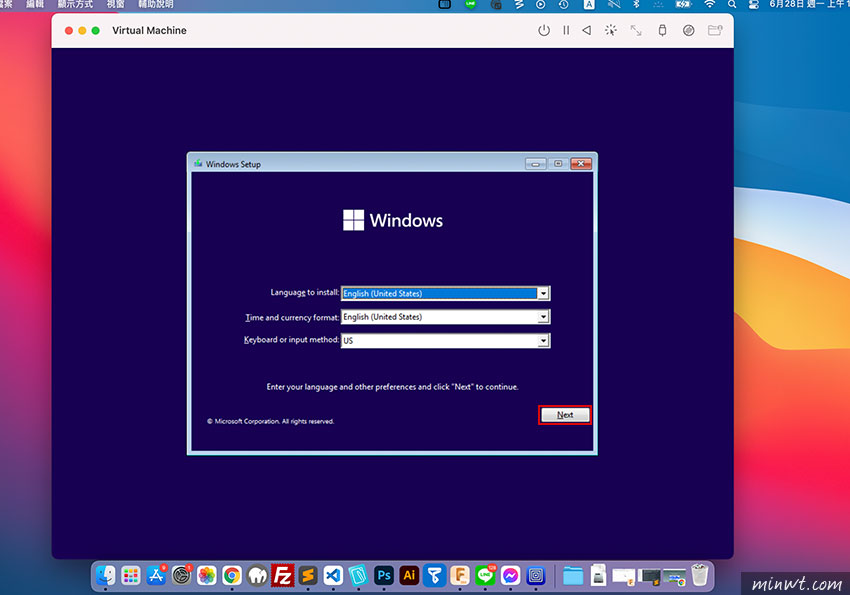Screen dimensions: 850x595
Task: Click the battery icon in the menu bar
Action: tap(682, 4)
